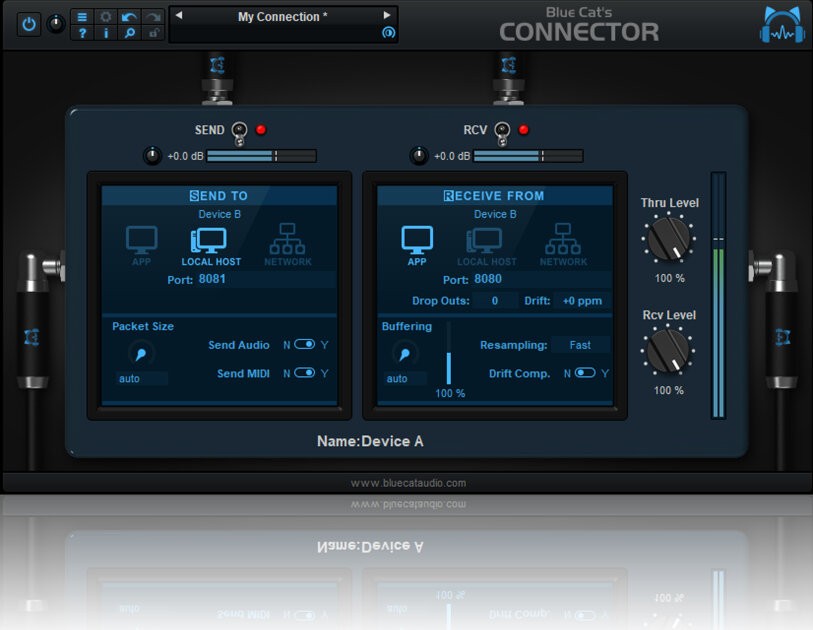This screenshot has height=630, width=813.
Task: Click the tall output level meter
Action: [718, 296]
